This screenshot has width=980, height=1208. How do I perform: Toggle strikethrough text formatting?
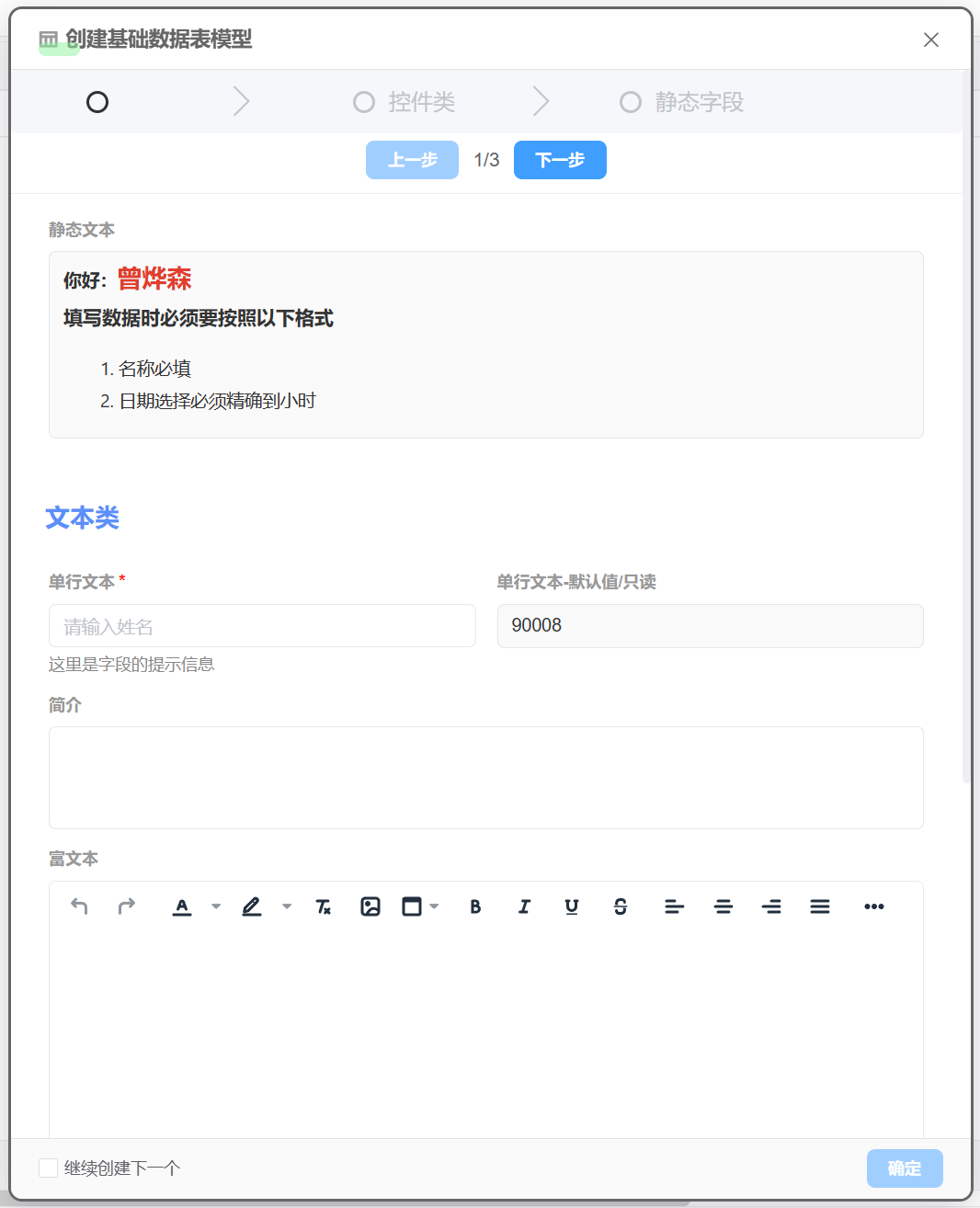point(621,906)
